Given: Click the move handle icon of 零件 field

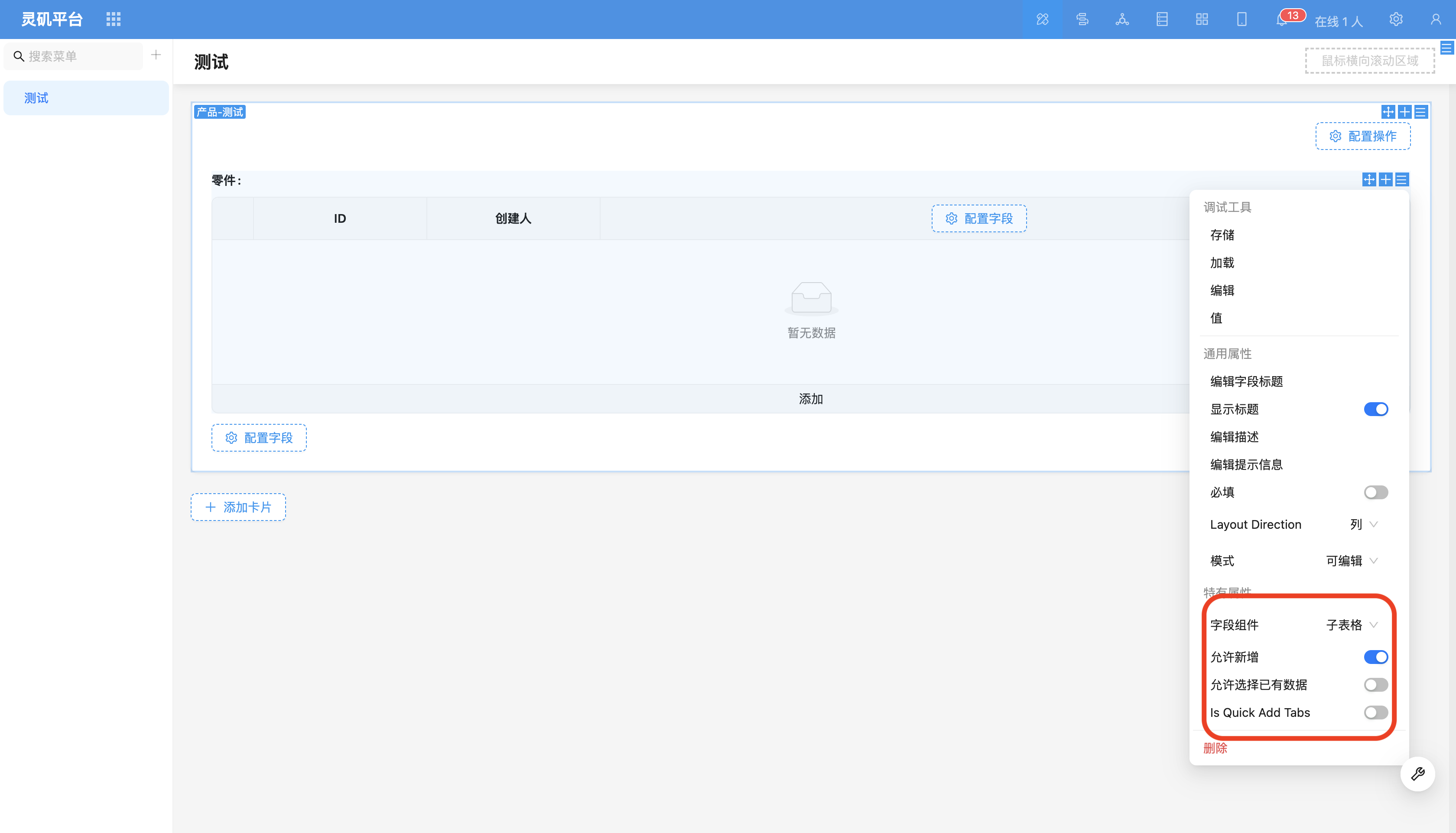Looking at the screenshot, I should point(1369,179).
